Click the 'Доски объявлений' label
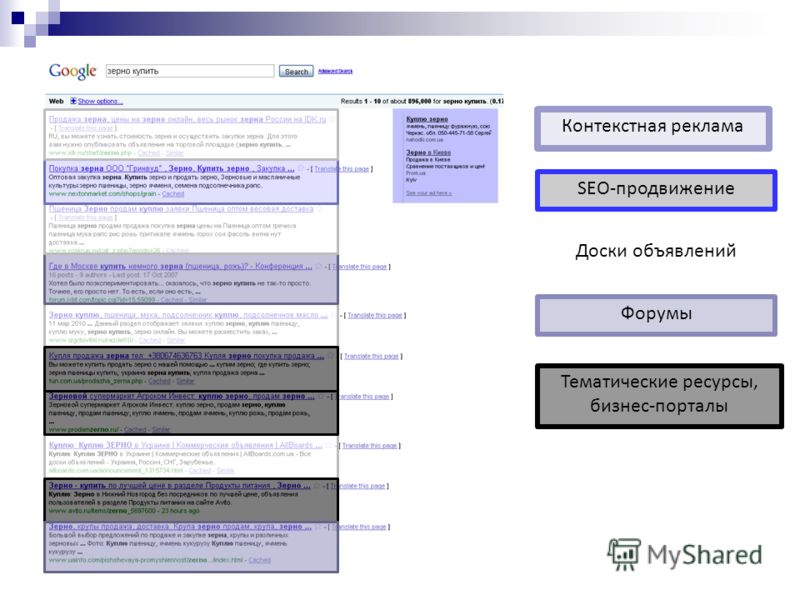Screen dimensions: 800x600 pyautogui.click(x=656, y=251)
